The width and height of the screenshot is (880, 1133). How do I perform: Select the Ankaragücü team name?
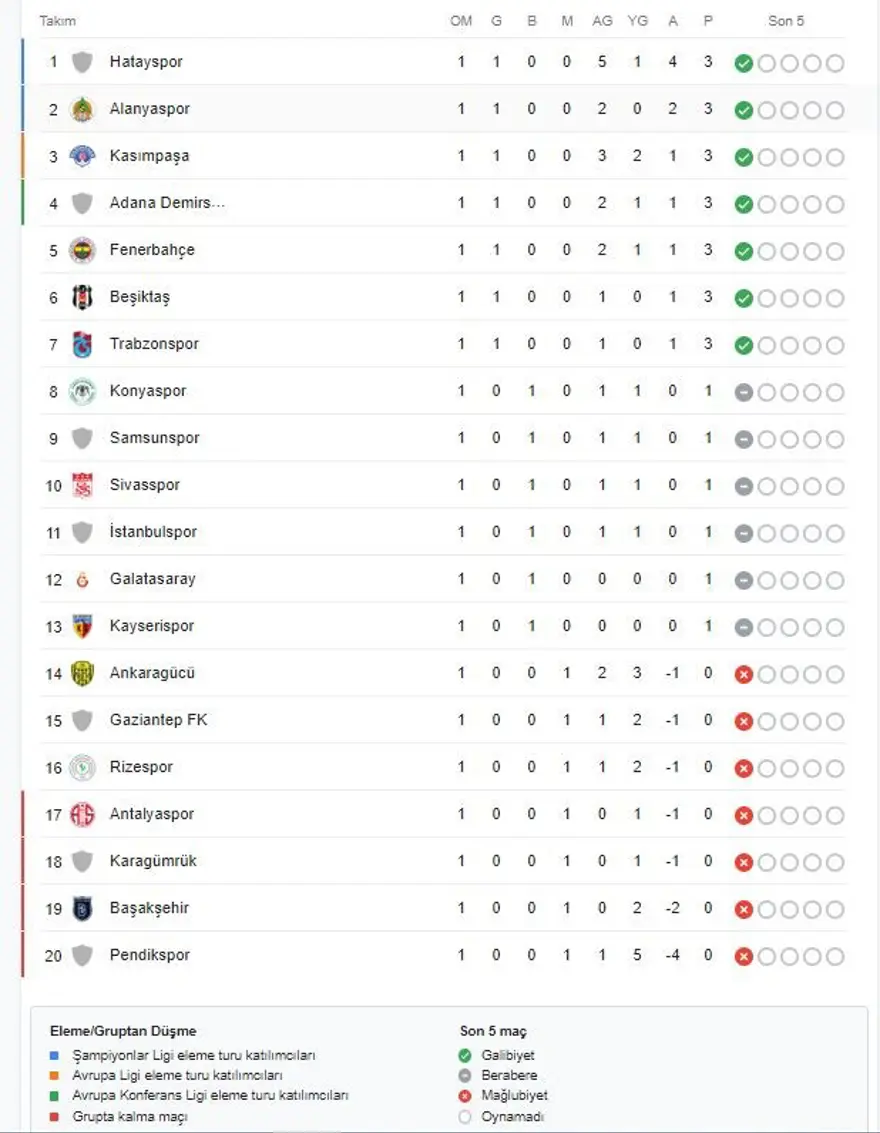(152, 673)
